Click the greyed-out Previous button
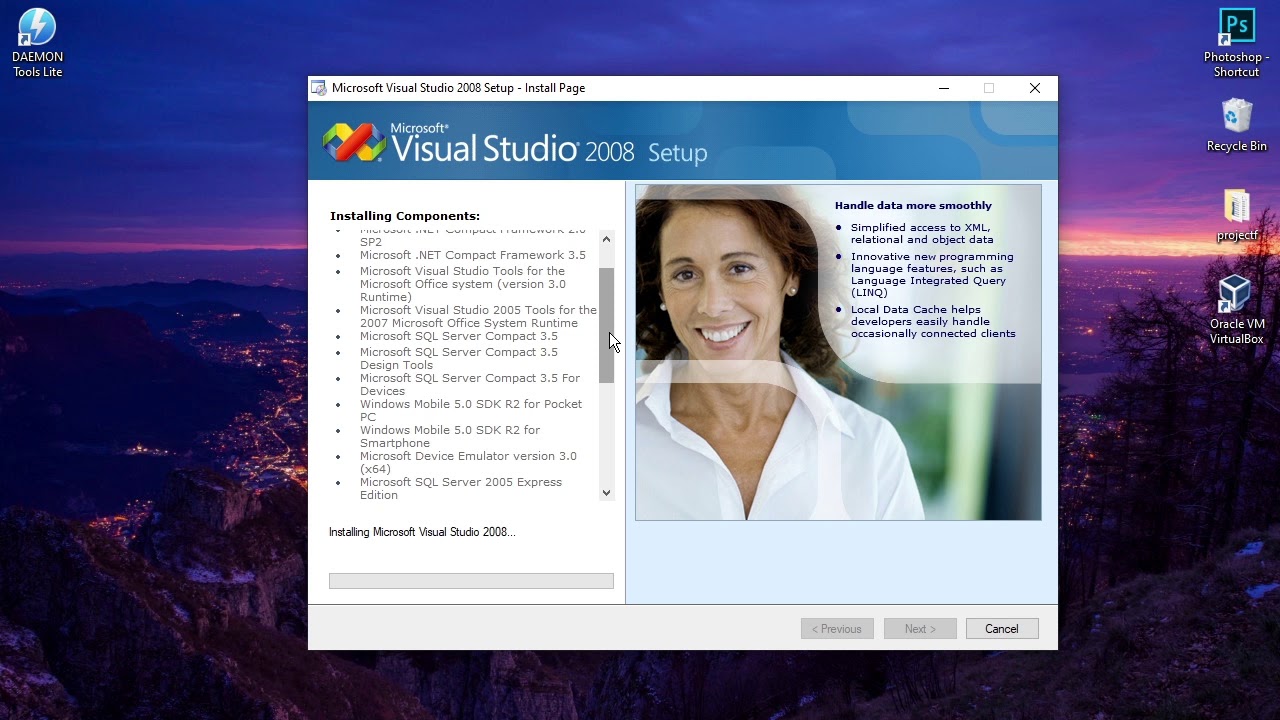 [837, 629]
